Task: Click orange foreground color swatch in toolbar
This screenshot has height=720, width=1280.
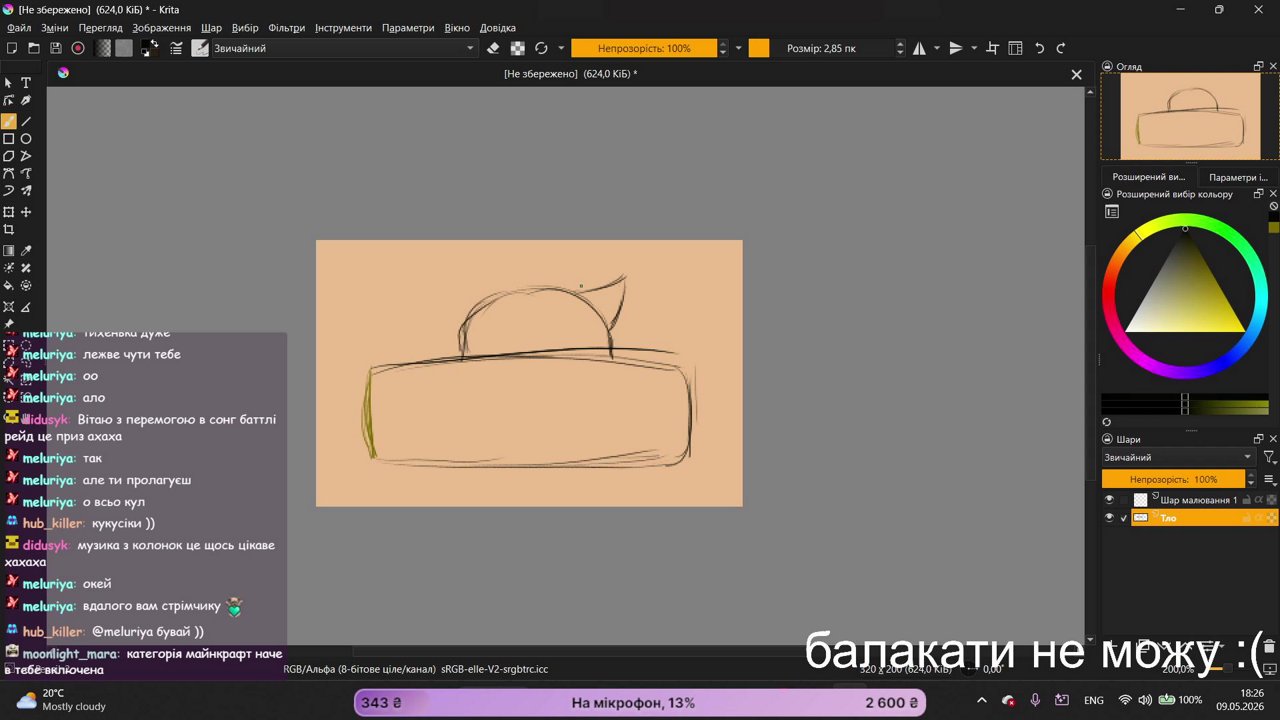Action: click(x=759, y=48)
